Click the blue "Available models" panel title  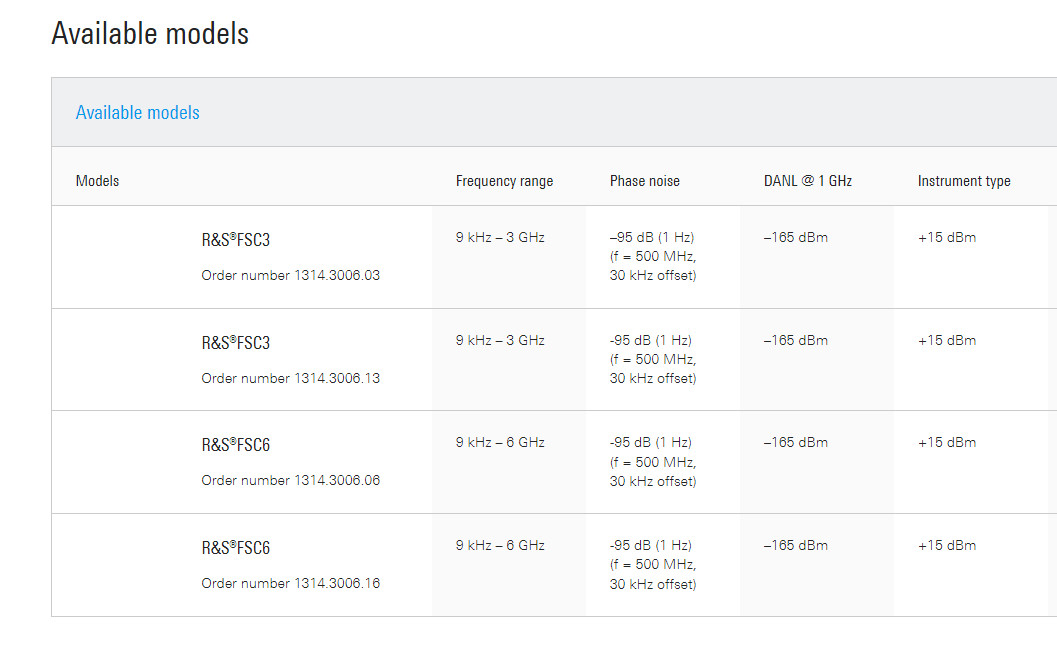[x=138, y=113]
